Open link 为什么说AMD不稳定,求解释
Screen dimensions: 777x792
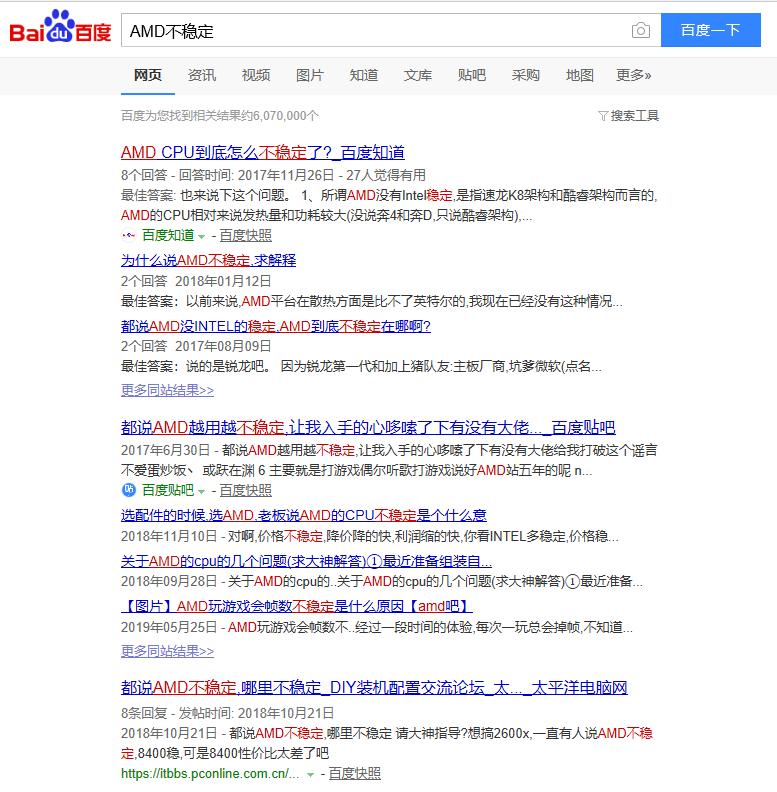click(x=208, y=260)
